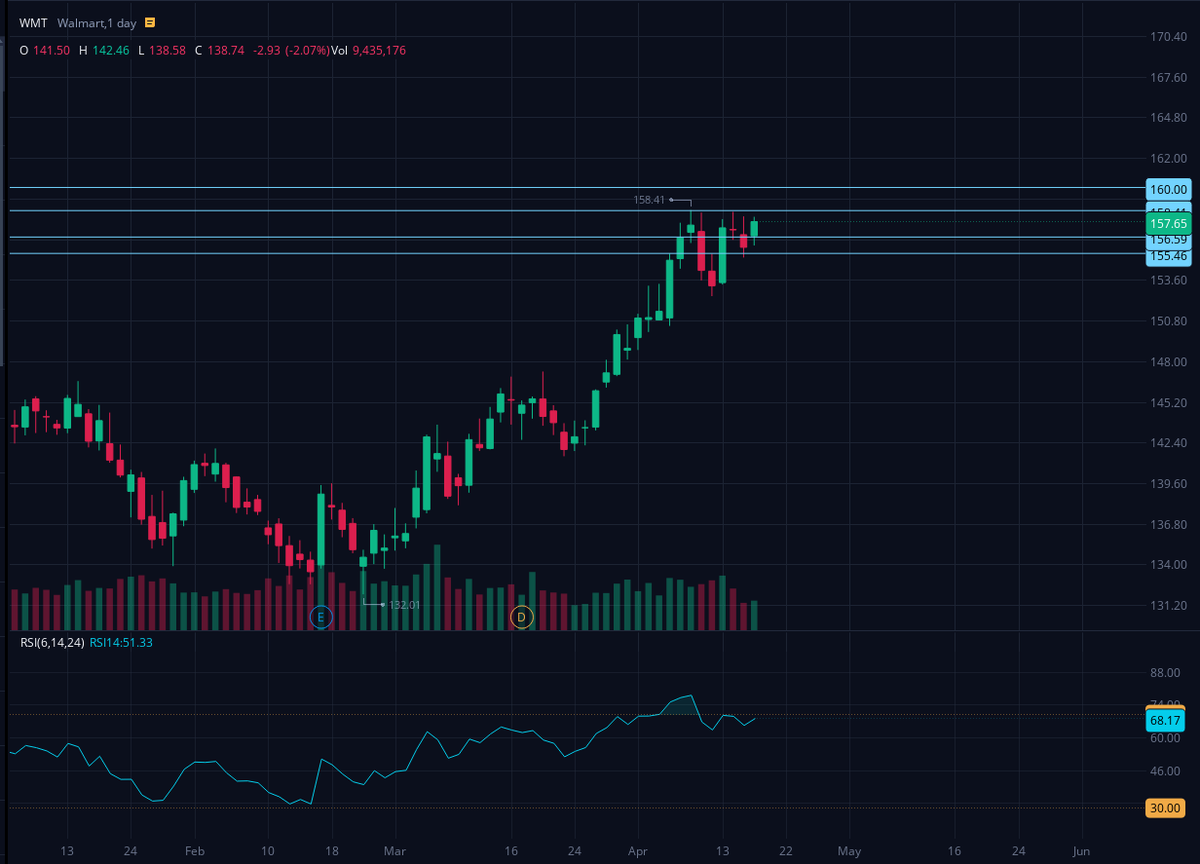Screen dimensions: 1200x864
Task: Select the 160.00 price line label
Action: click(1168, 188)
